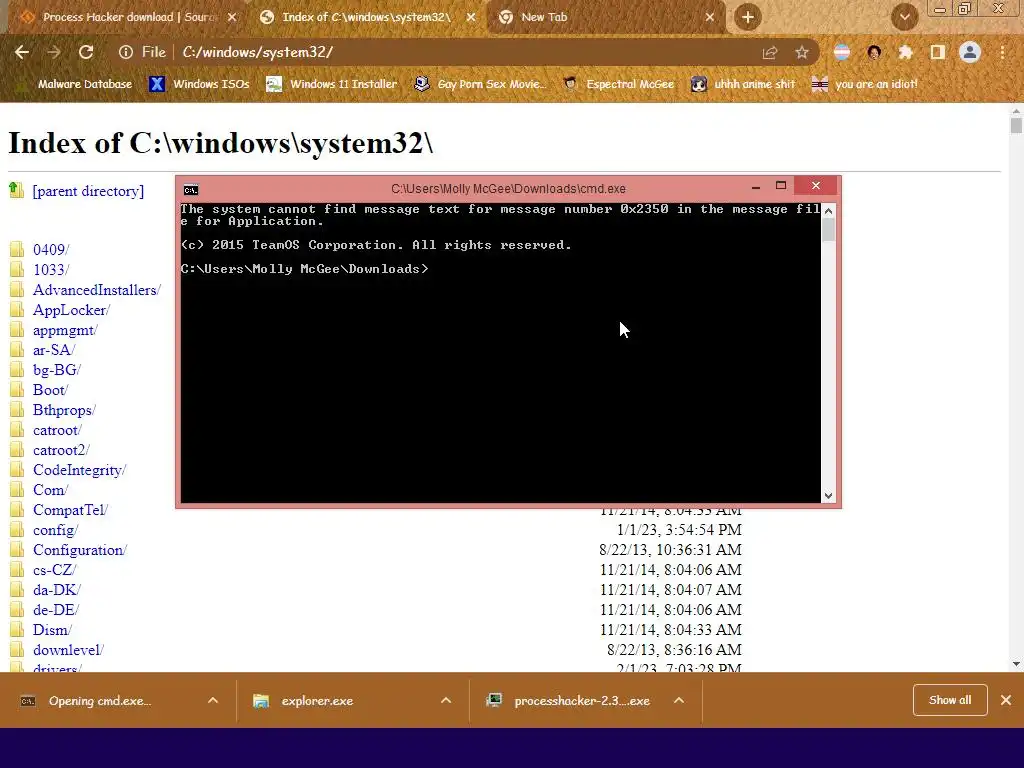This screenshot has width=1024, height=768.
Task: Expand options for explorer.exe download
Action: coord(446,701)
